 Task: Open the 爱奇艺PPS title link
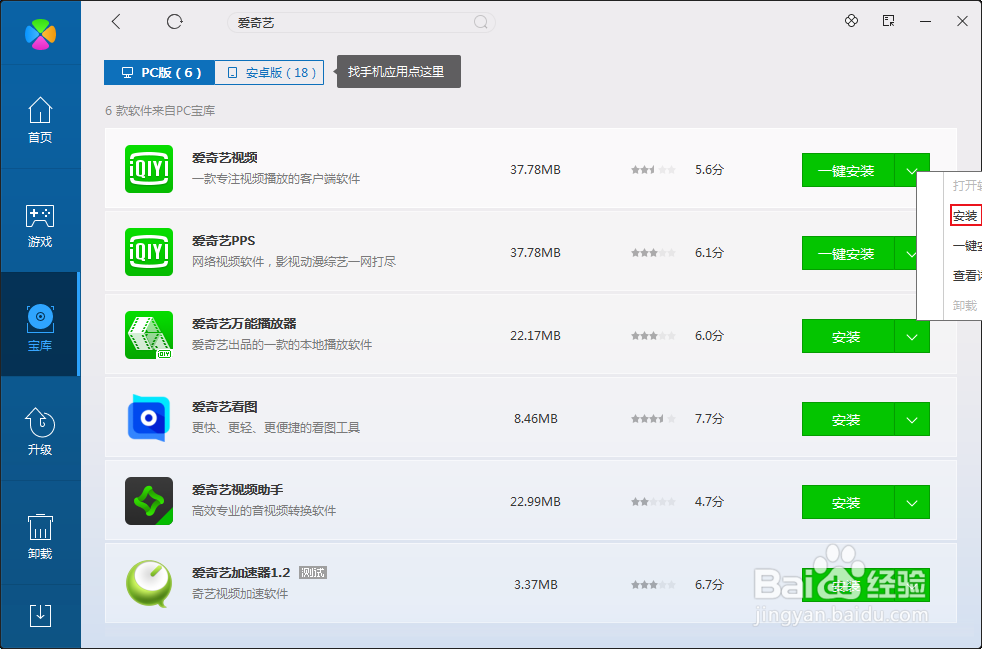point(224,241)
